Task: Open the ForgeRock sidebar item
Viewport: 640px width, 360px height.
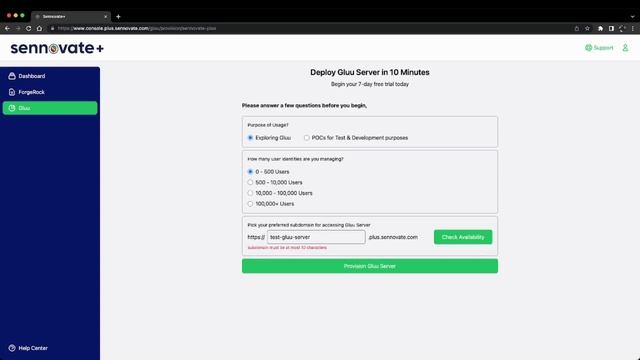Action: pos(50,92)
